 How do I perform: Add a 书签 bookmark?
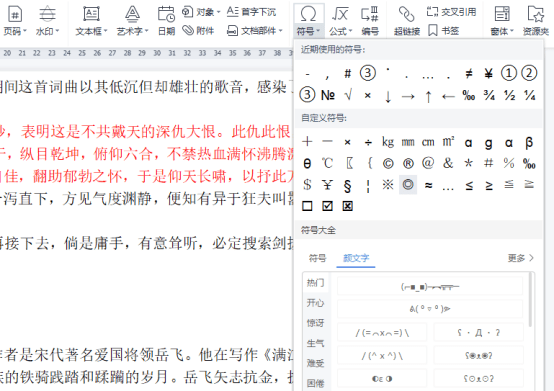(x=443, y=31)
